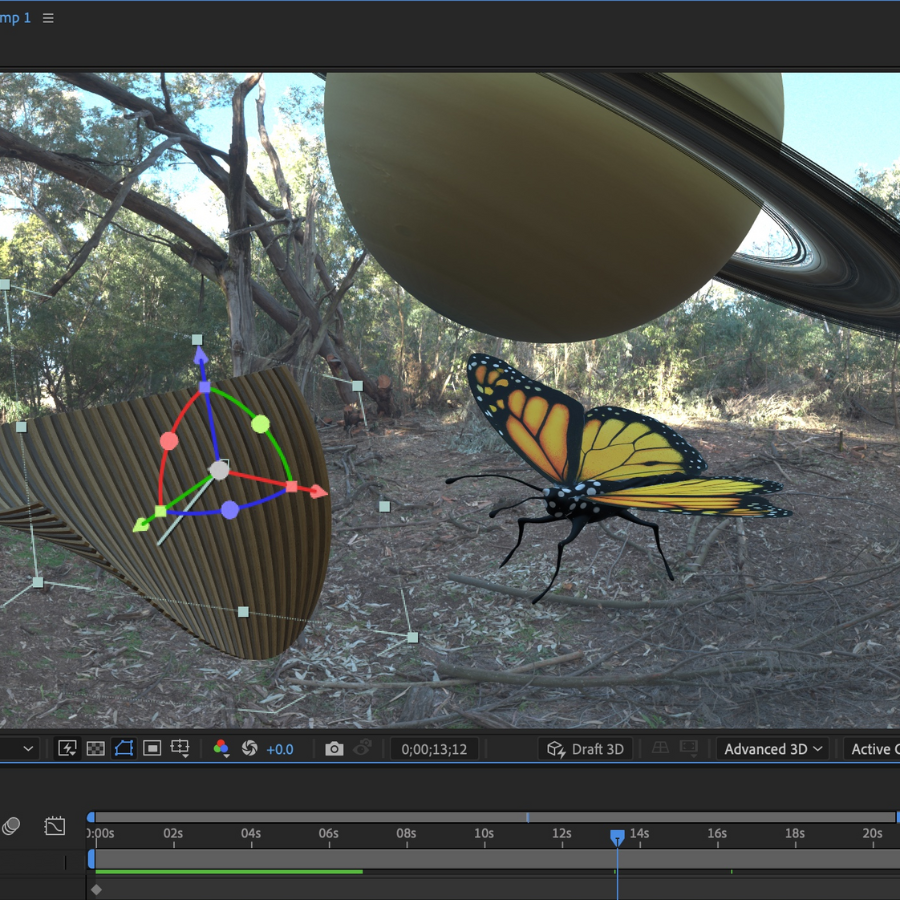The height and width of the screenshot is (900, 900).
Task: Open the Active Camera view dropdown
Action: click(874, 749)
